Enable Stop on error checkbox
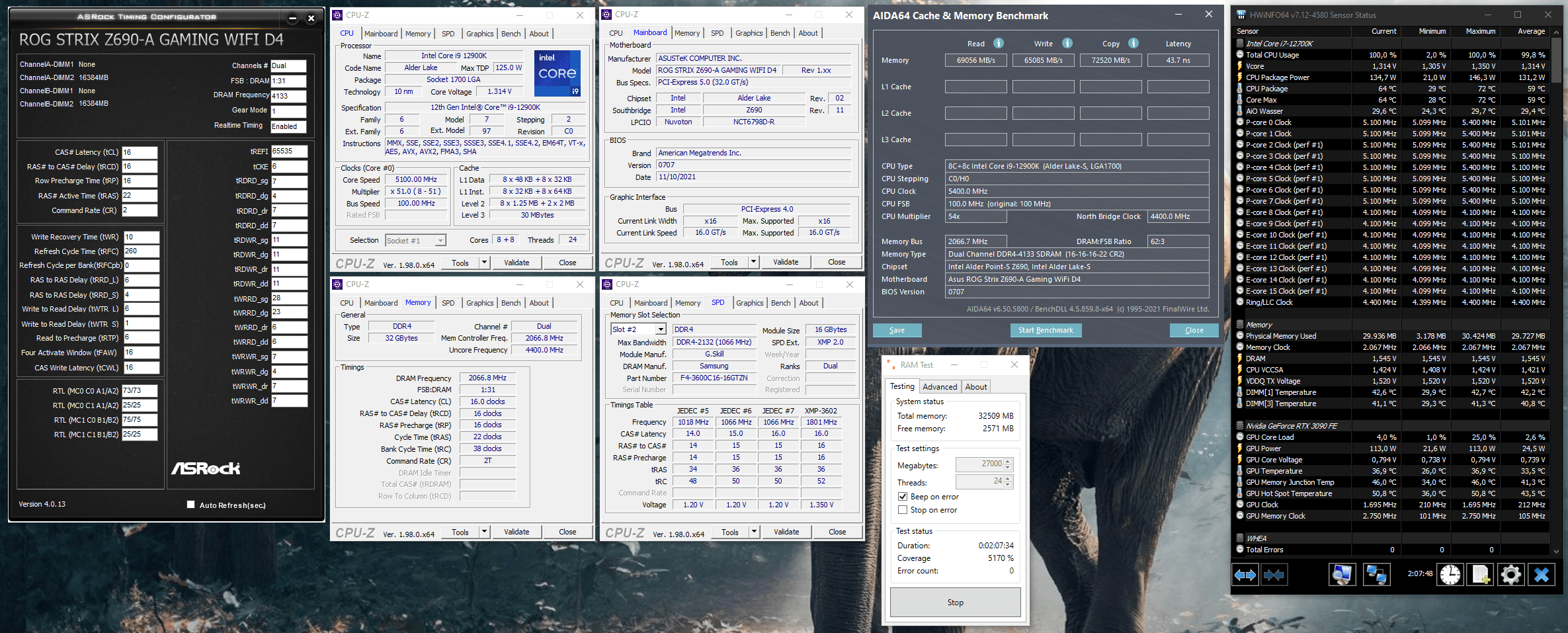The width and height of the screenshot is (1568, 633). tap(902, 509)
